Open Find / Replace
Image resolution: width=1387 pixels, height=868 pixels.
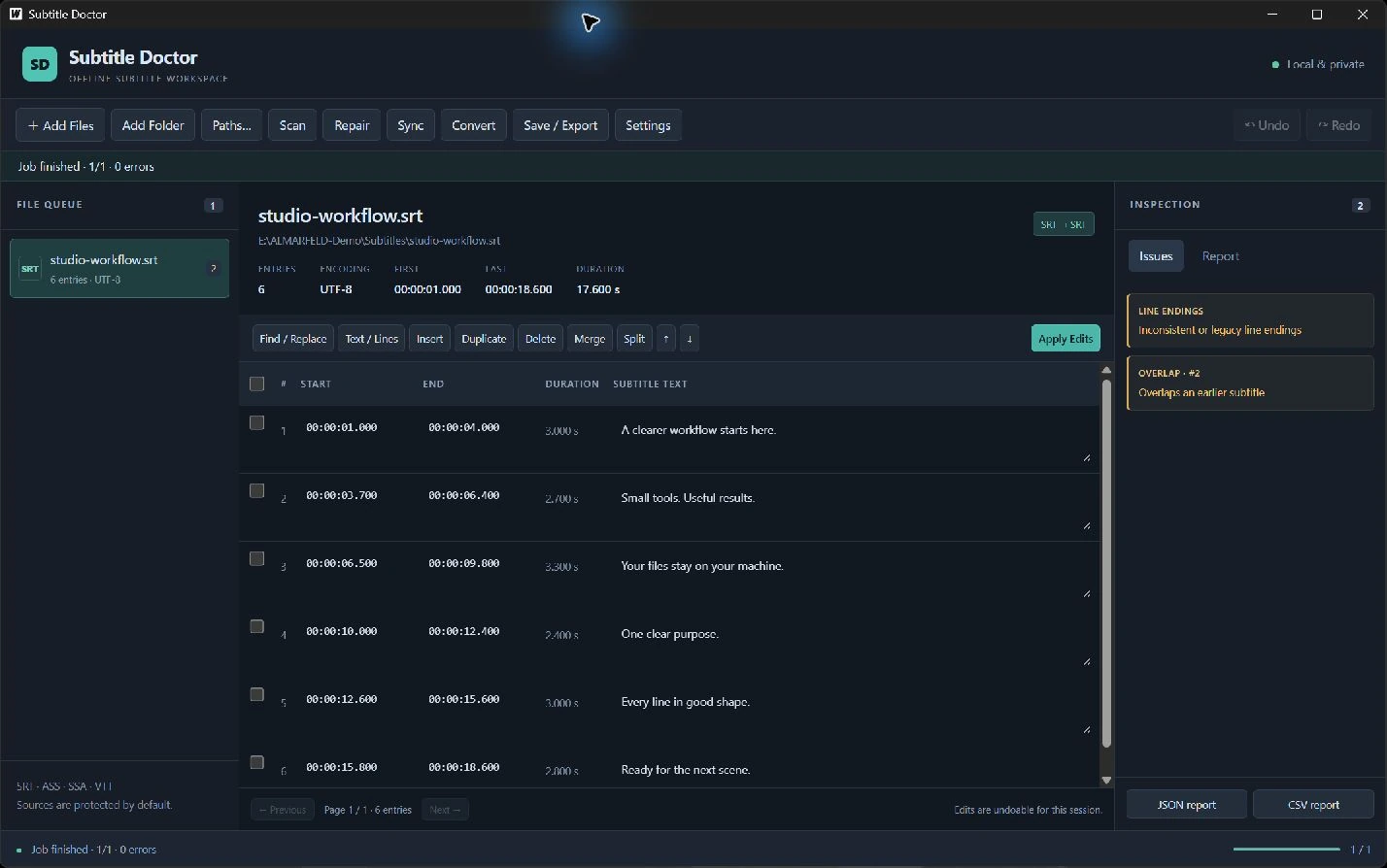click(292, 339)
